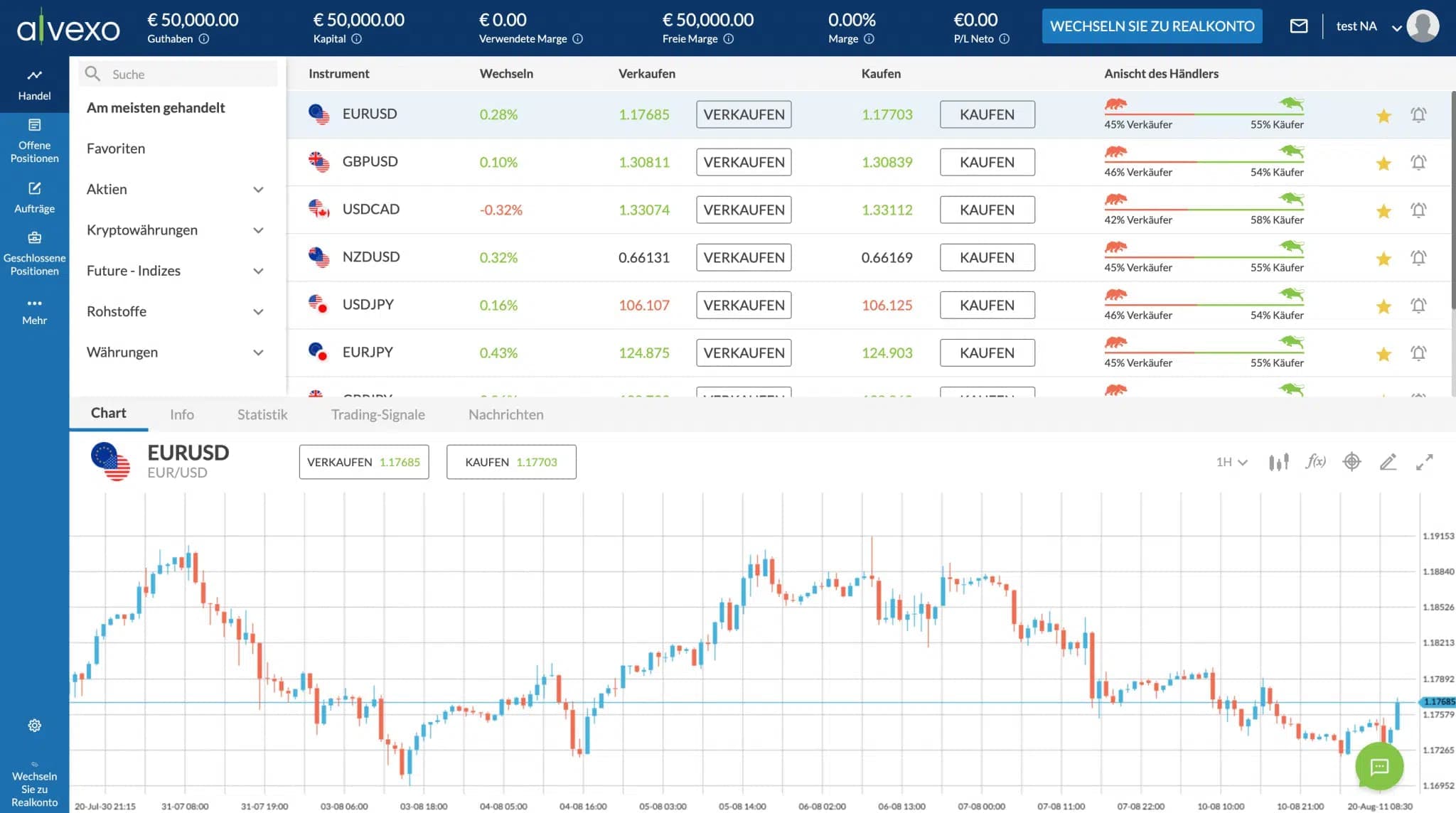Viewport: 1456px width, 813px height.
Task: Toggle favorite star for USDJPY
Action: [x=1383, y=306]
